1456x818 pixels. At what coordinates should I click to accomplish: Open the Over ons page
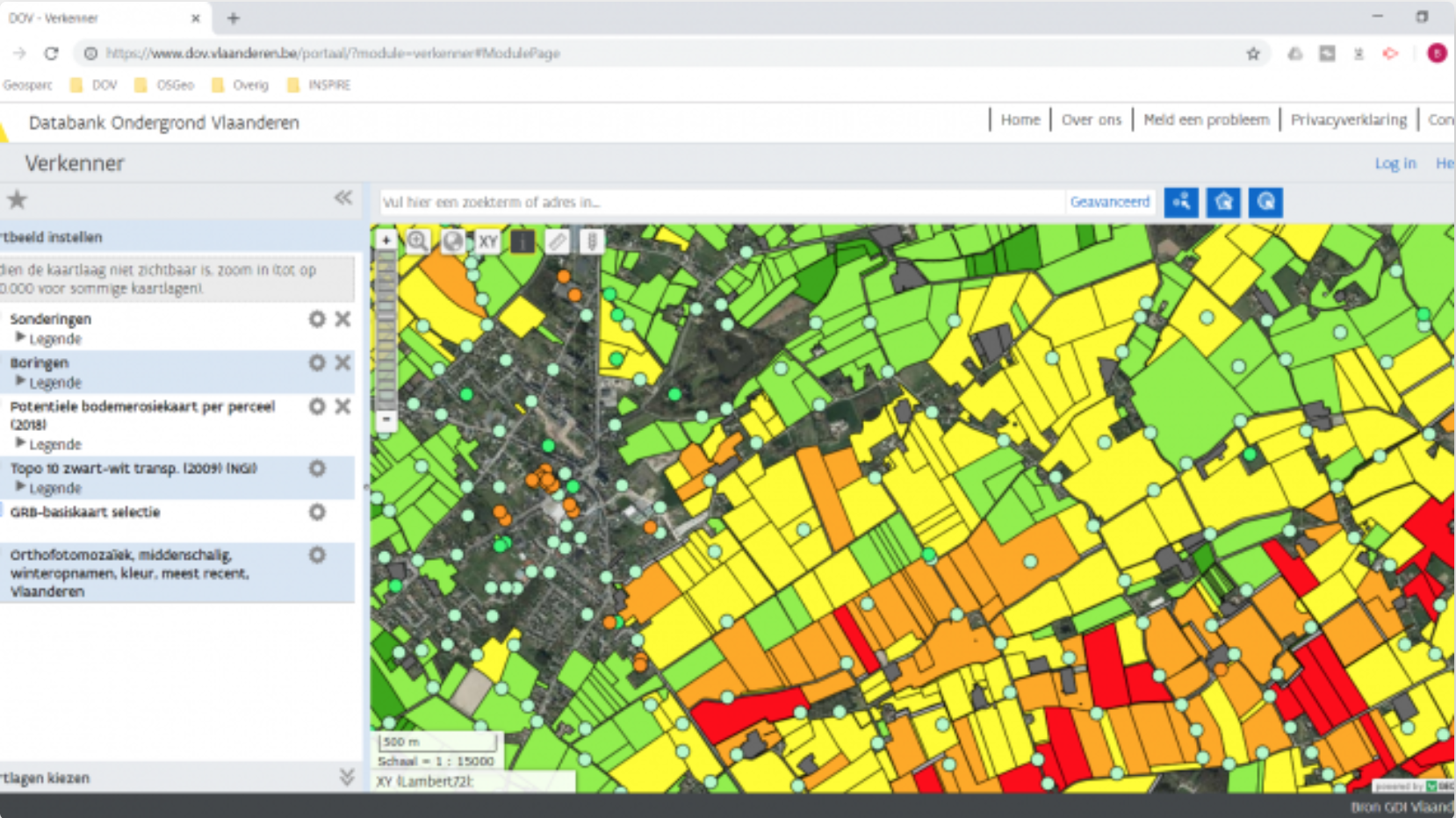coord(1092,119)
